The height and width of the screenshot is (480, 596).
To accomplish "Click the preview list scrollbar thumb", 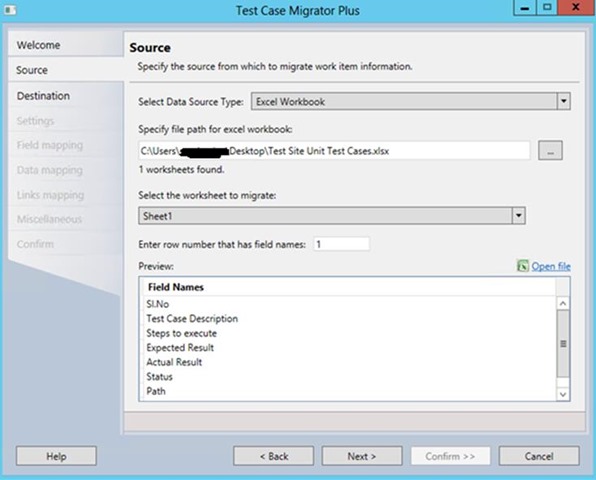I will click(563, 344).
